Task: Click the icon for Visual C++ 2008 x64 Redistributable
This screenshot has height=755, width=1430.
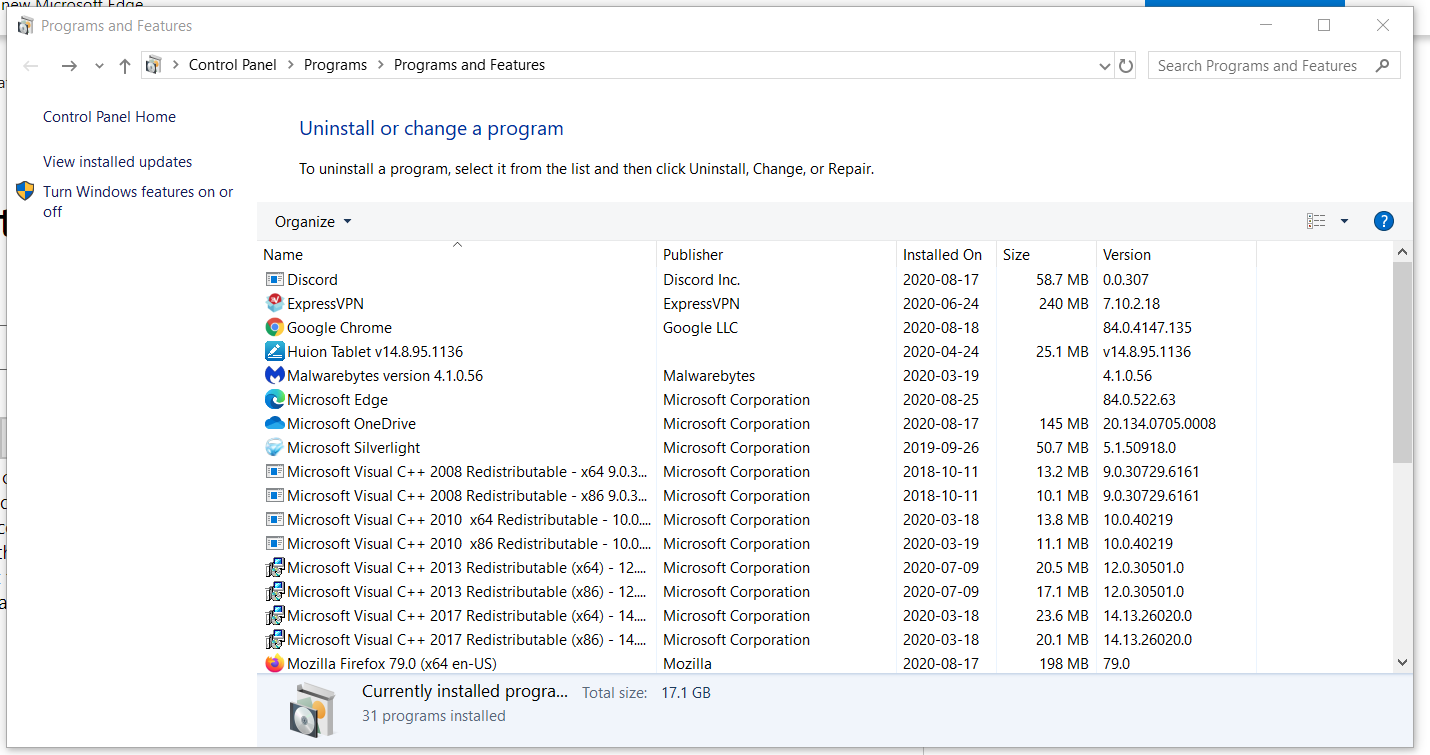Action: pyautogui.click(x=275, y=472)
